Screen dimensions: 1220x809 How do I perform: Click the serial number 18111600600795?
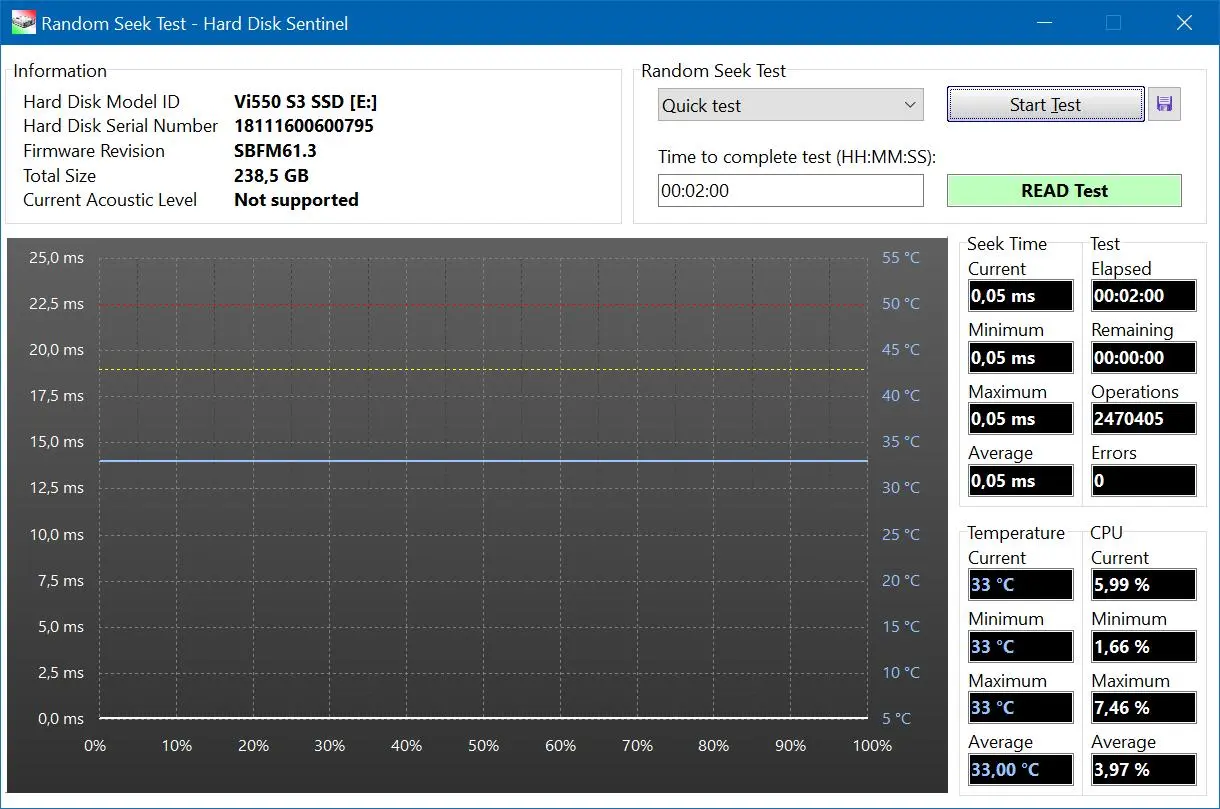[x=304, y=126]
